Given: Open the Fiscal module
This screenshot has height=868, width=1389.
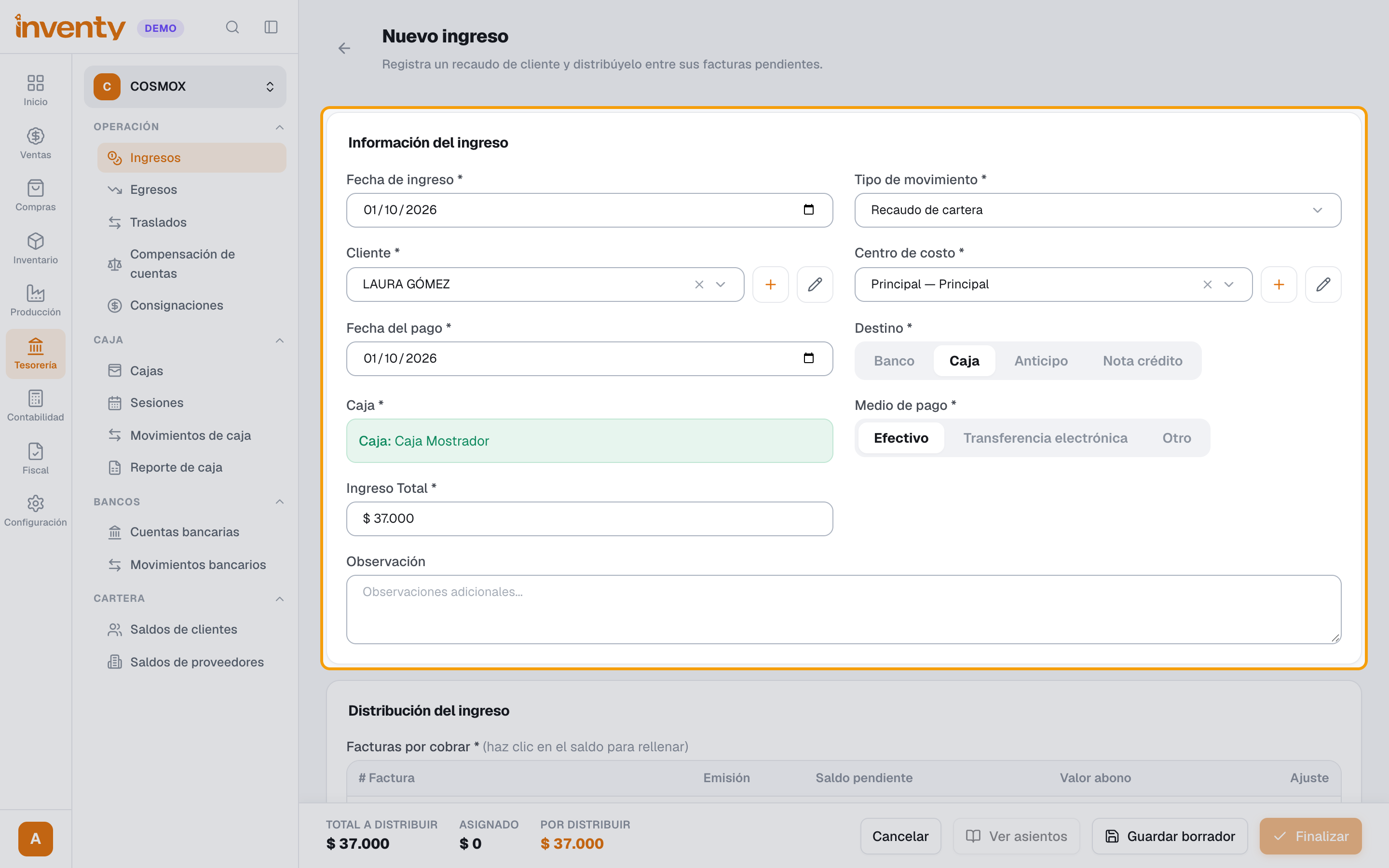Looking at the screenshot, I should pos(36,459).
